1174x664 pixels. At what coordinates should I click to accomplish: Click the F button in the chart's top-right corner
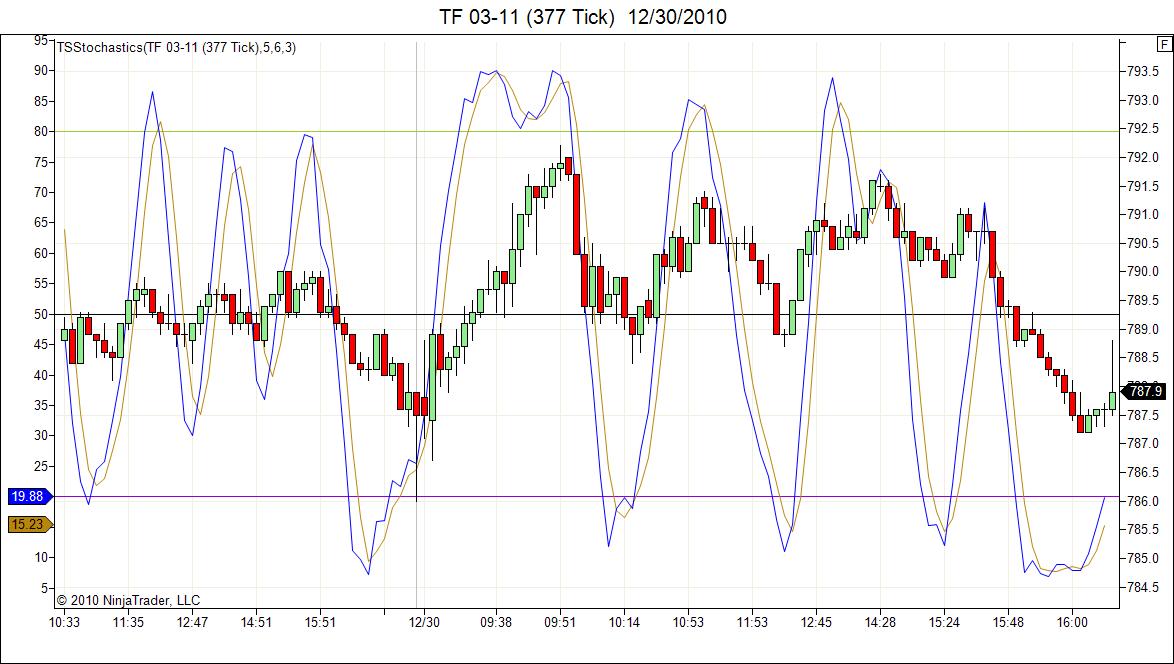pyautogui.click(x=1164, y=45)
